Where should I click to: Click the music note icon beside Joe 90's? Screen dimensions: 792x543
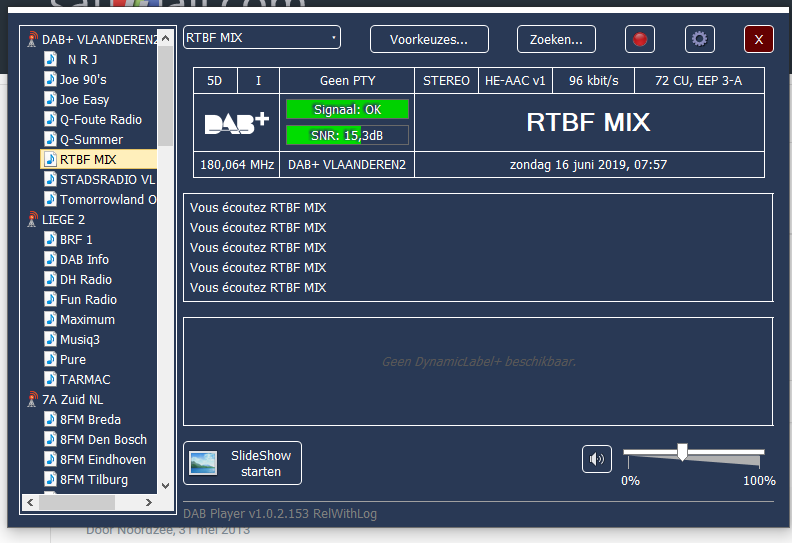tap(51, 79)
